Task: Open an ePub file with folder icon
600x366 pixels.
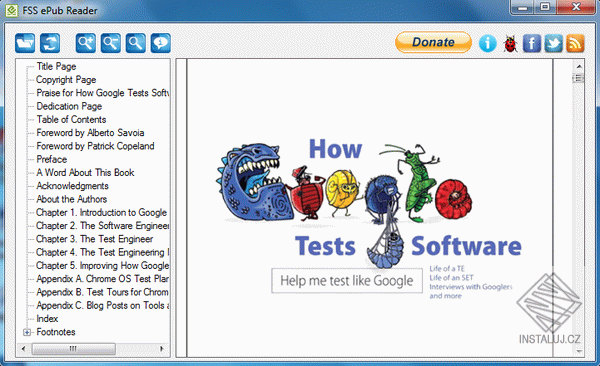Action: pos(25,43)
